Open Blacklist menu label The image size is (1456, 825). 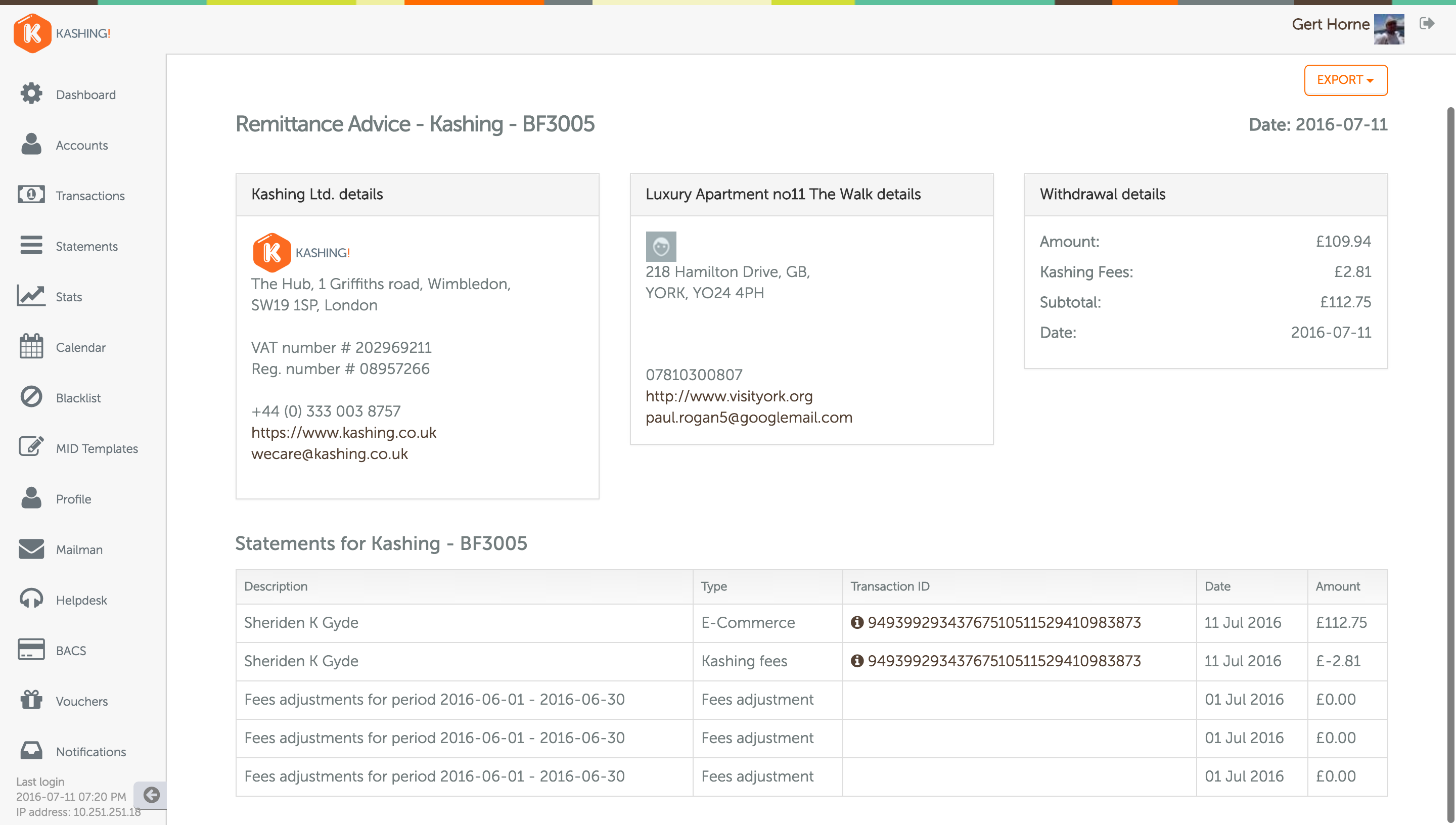(78, 398)
